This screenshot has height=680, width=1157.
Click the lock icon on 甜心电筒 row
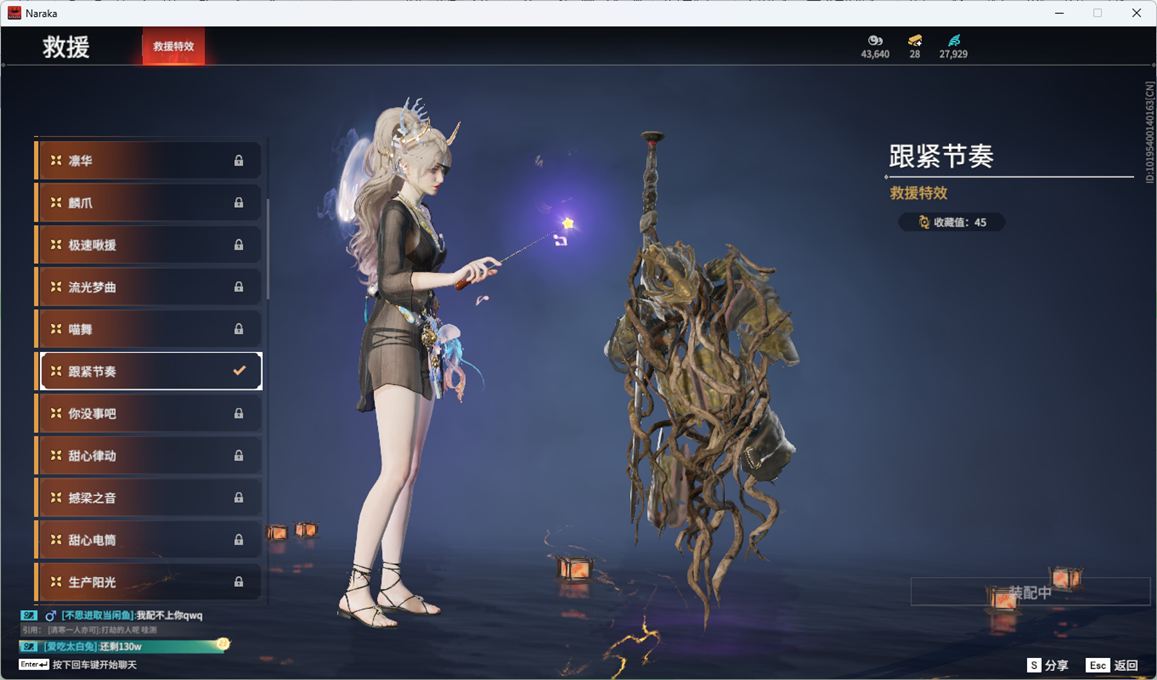click(238, 539)
